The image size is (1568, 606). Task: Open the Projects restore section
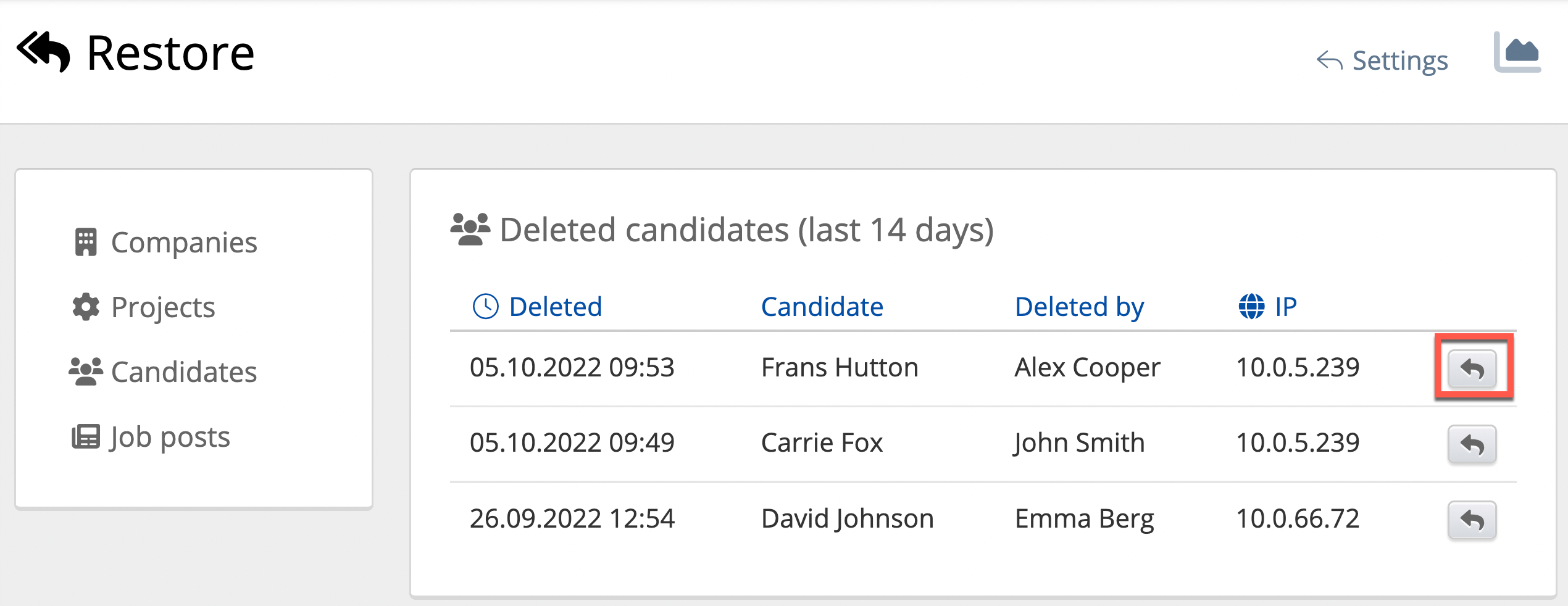pos(163,307)
